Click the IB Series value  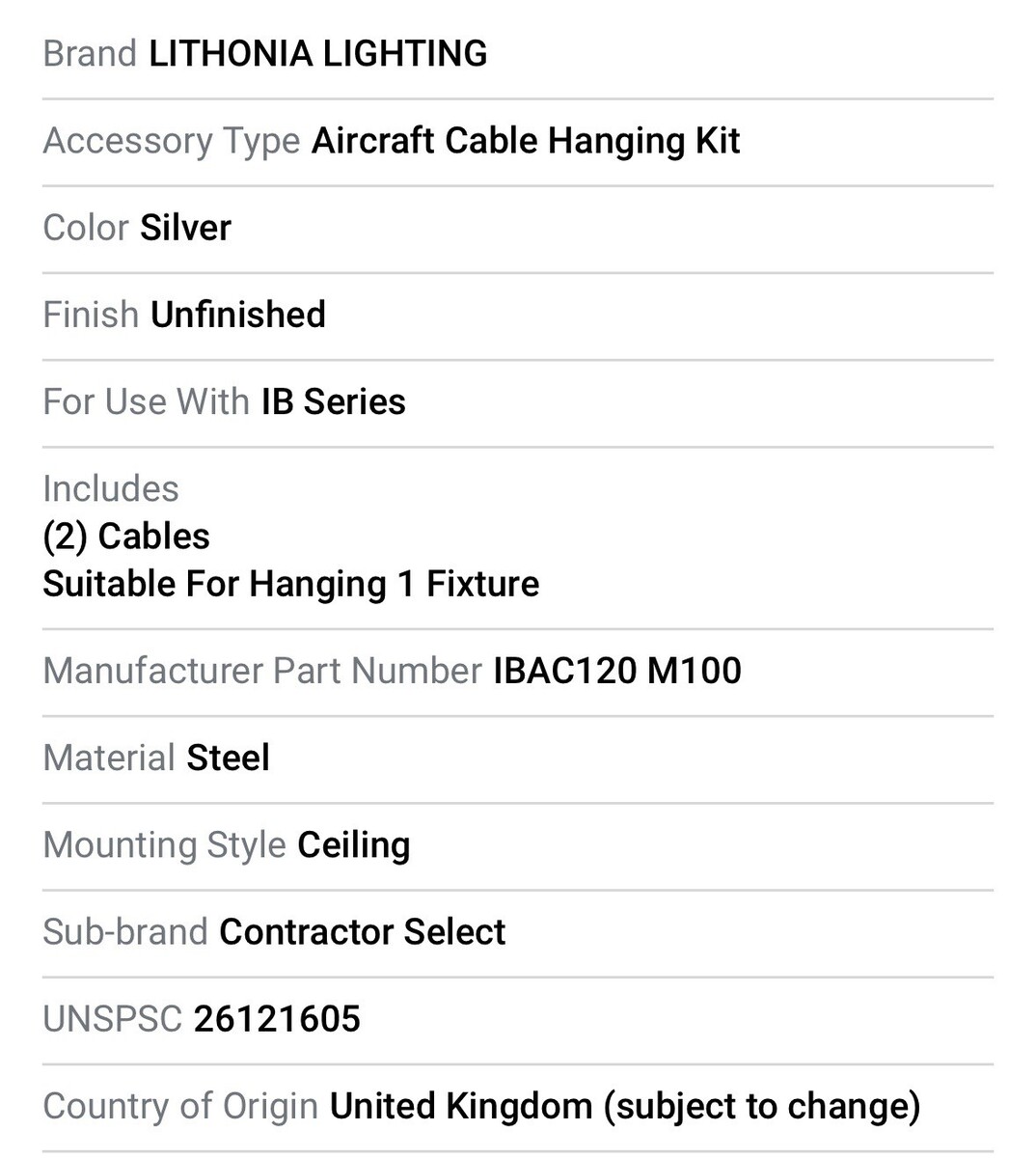coord(333,401)
